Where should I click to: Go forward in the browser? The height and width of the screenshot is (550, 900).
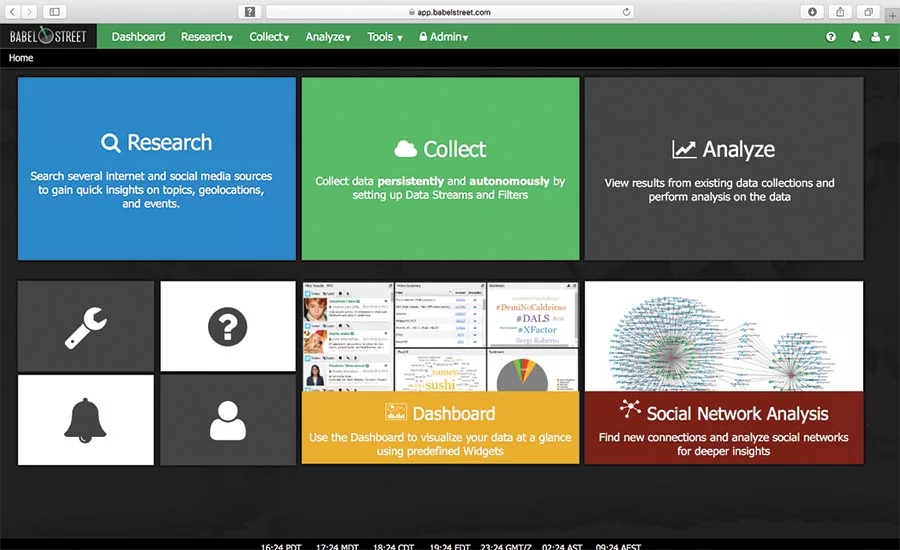click(x=29, y=11)
